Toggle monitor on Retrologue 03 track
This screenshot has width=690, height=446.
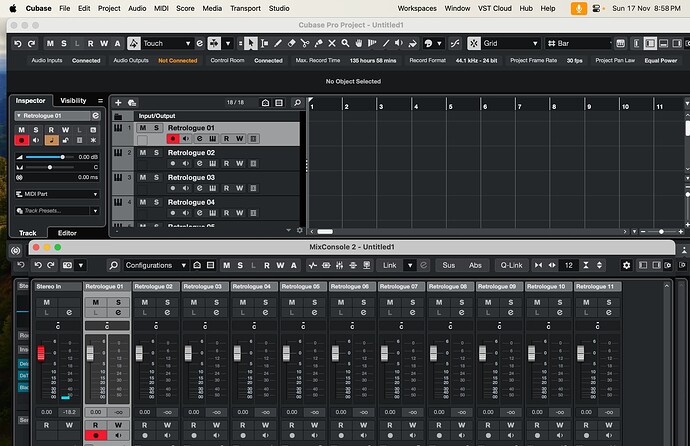186,188
